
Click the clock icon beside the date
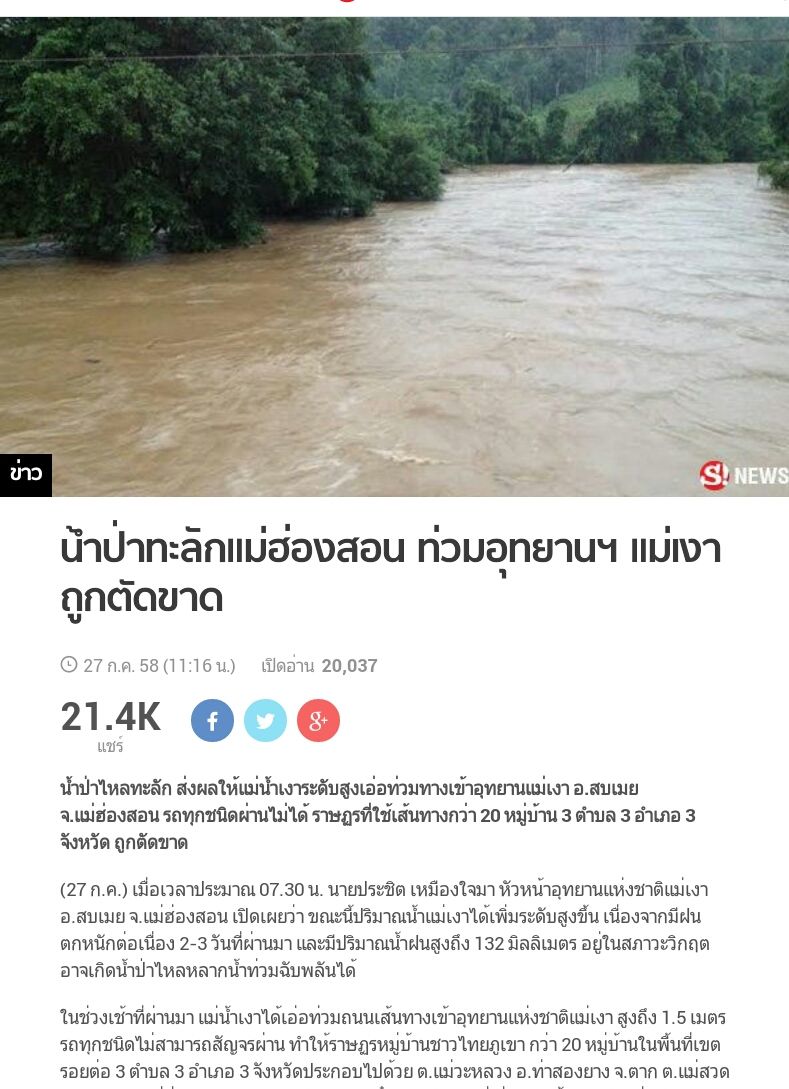click(x=69, y=665)
